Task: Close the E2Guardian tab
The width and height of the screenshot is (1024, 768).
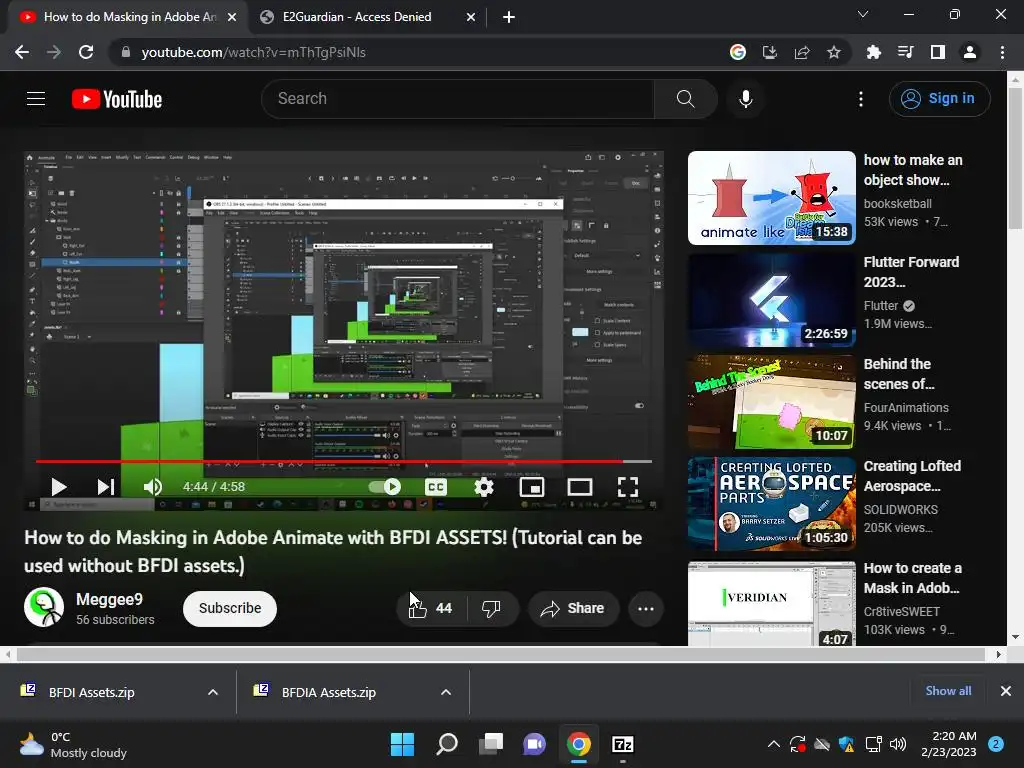Action: pos(471,17)
